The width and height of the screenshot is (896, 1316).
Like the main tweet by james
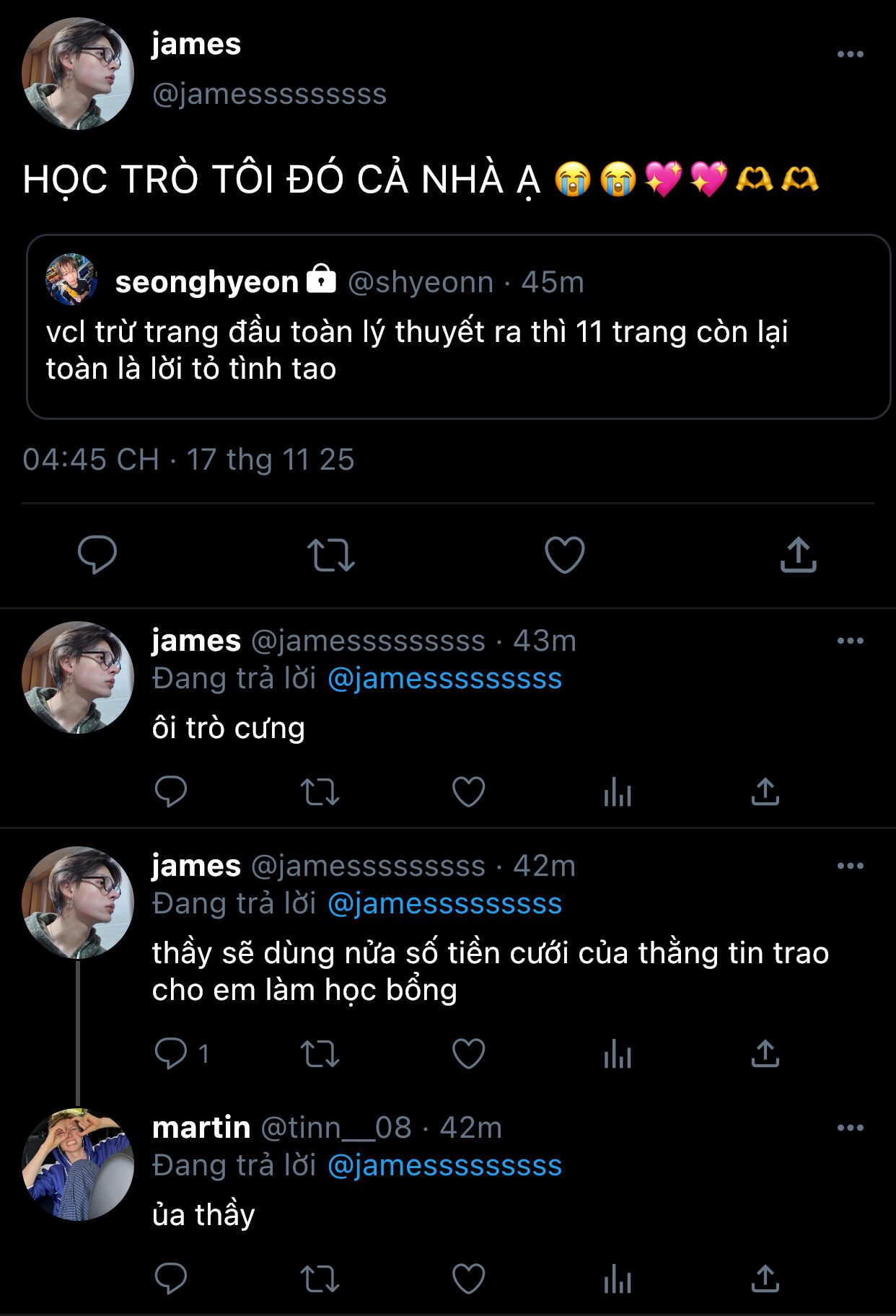click(564, 555)
